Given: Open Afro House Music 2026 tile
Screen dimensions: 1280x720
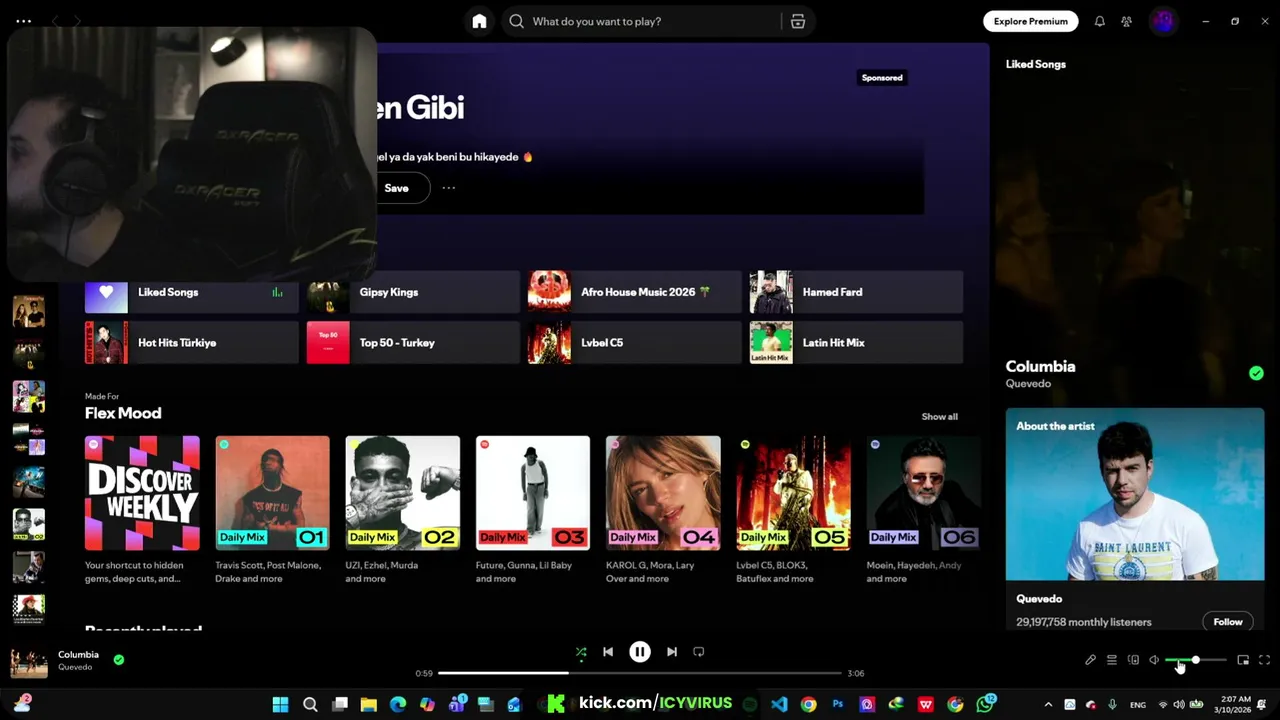Looking at the screenshot, I should pos(634,292).
